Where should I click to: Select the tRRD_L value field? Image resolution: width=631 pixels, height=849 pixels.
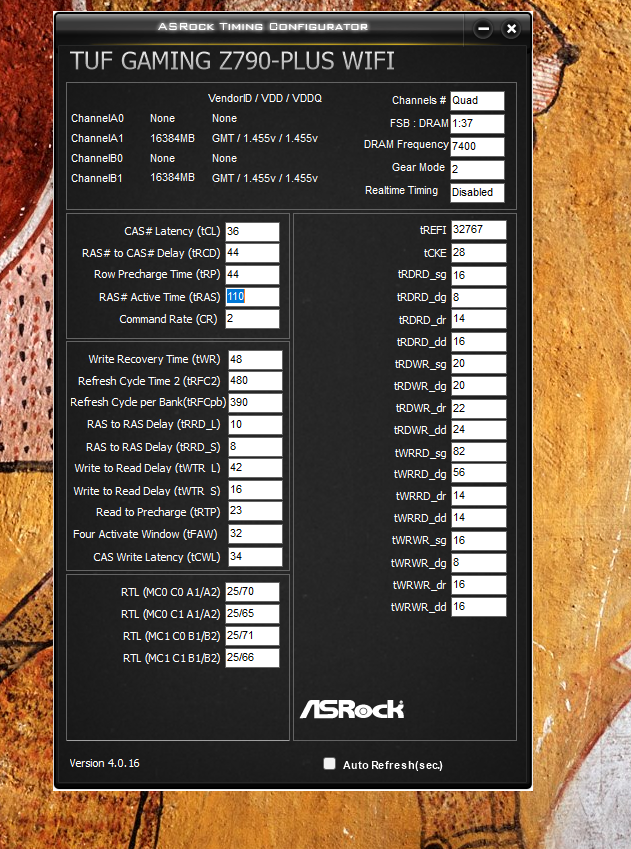coord(255,424)
